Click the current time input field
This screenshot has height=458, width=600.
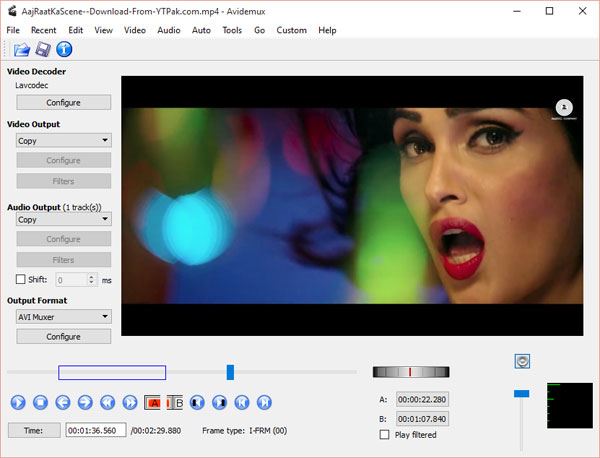point(96,430)
